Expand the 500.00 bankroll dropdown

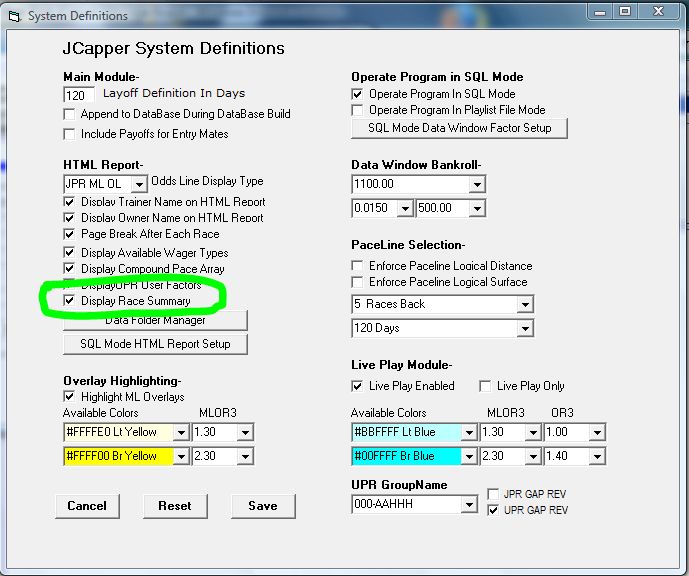click(477, 208)
